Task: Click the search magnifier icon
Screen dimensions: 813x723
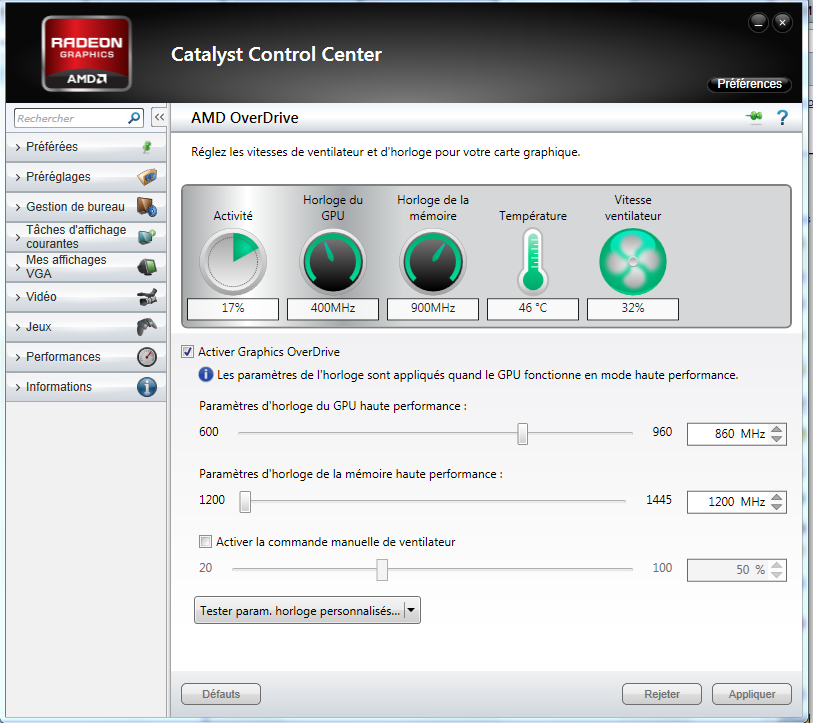Action: point(134,118)
